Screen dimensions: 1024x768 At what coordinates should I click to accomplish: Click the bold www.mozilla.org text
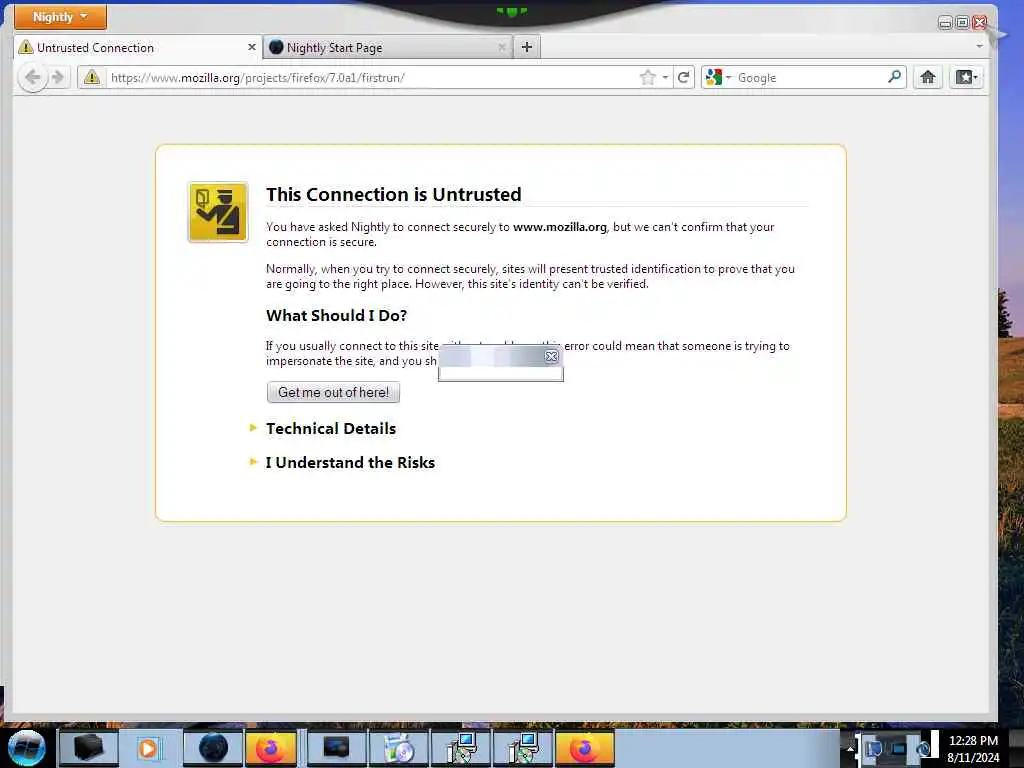560,227
